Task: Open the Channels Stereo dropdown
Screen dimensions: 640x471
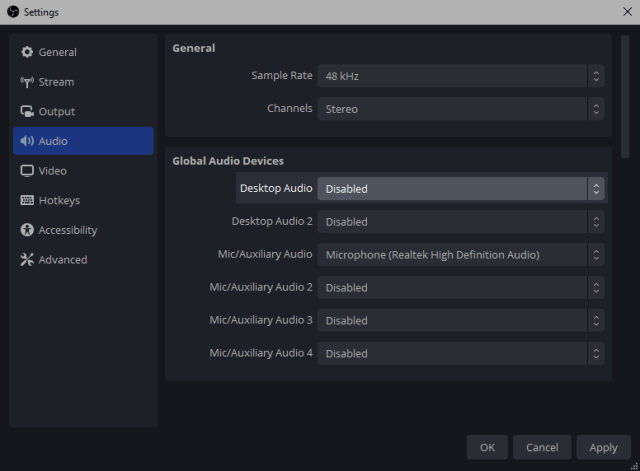Action: coord(461,109)
